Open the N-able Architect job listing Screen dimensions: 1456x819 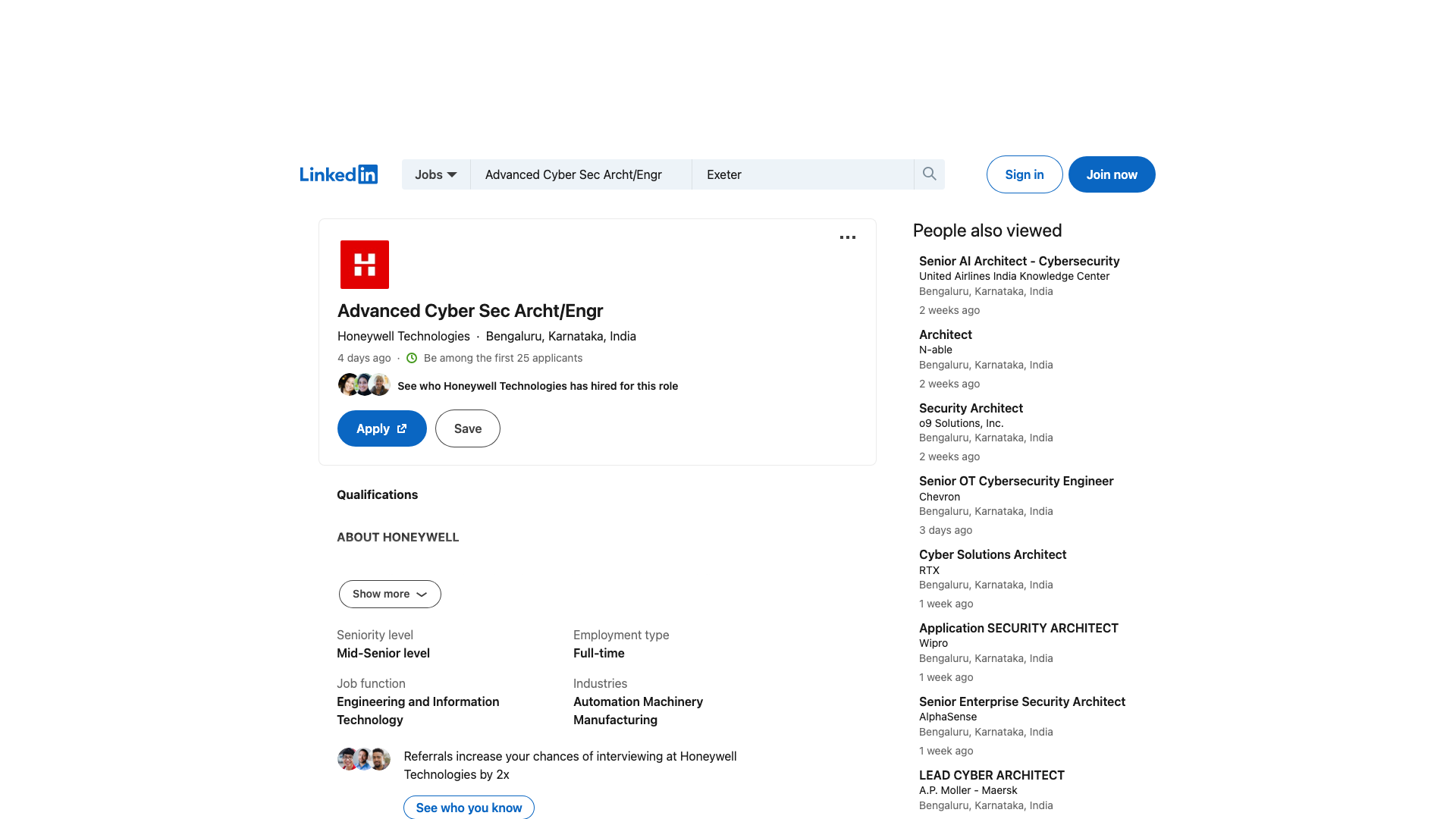(946, 334)
